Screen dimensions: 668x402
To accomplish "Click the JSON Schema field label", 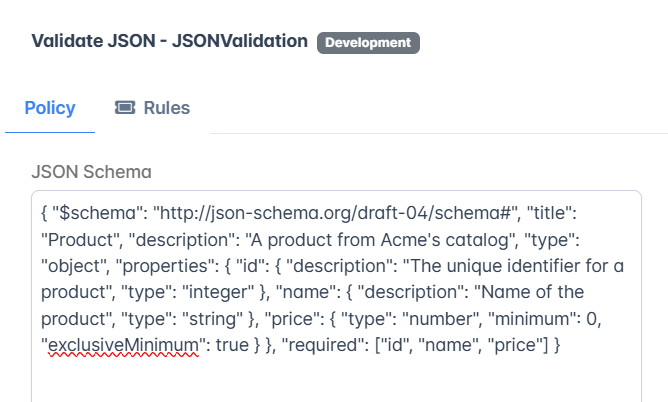I will [91, 172].
